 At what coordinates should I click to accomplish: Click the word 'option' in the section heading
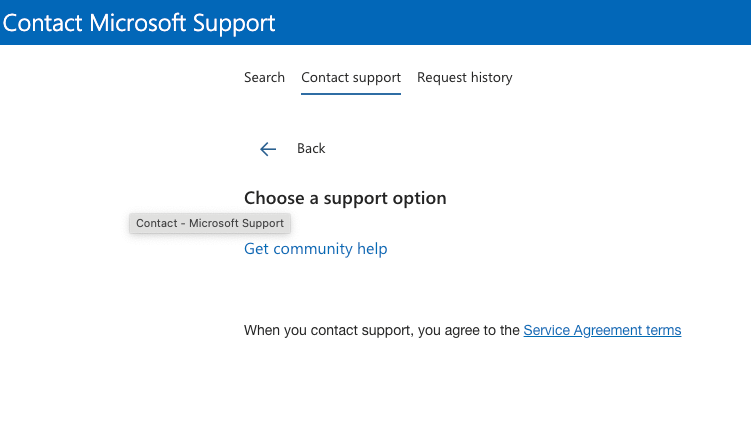click(x=419, y=198)
